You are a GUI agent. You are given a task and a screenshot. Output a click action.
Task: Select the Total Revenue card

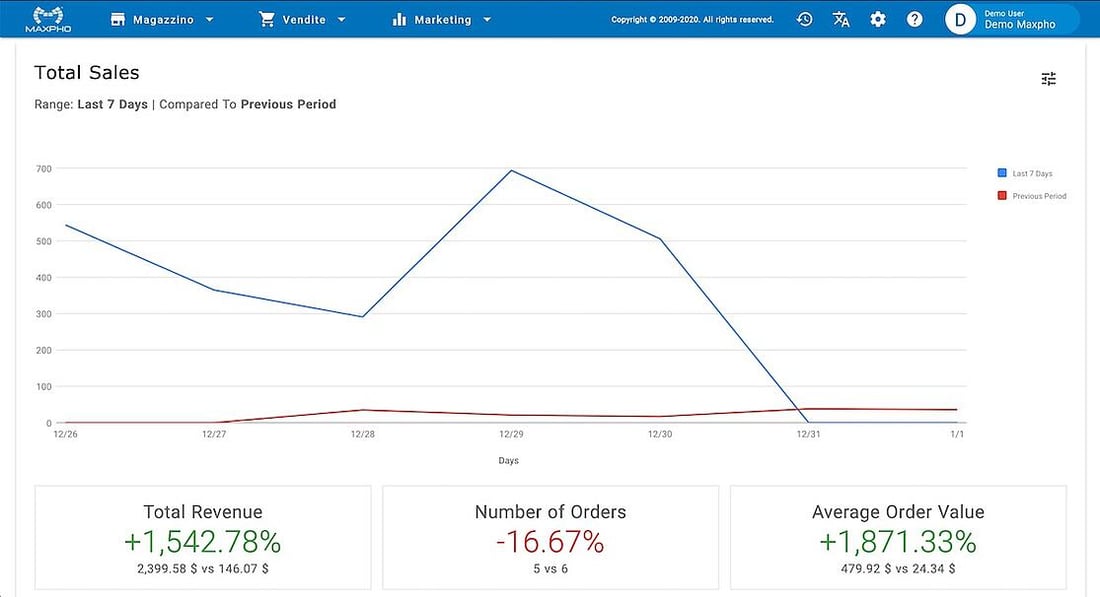(203, 537)
